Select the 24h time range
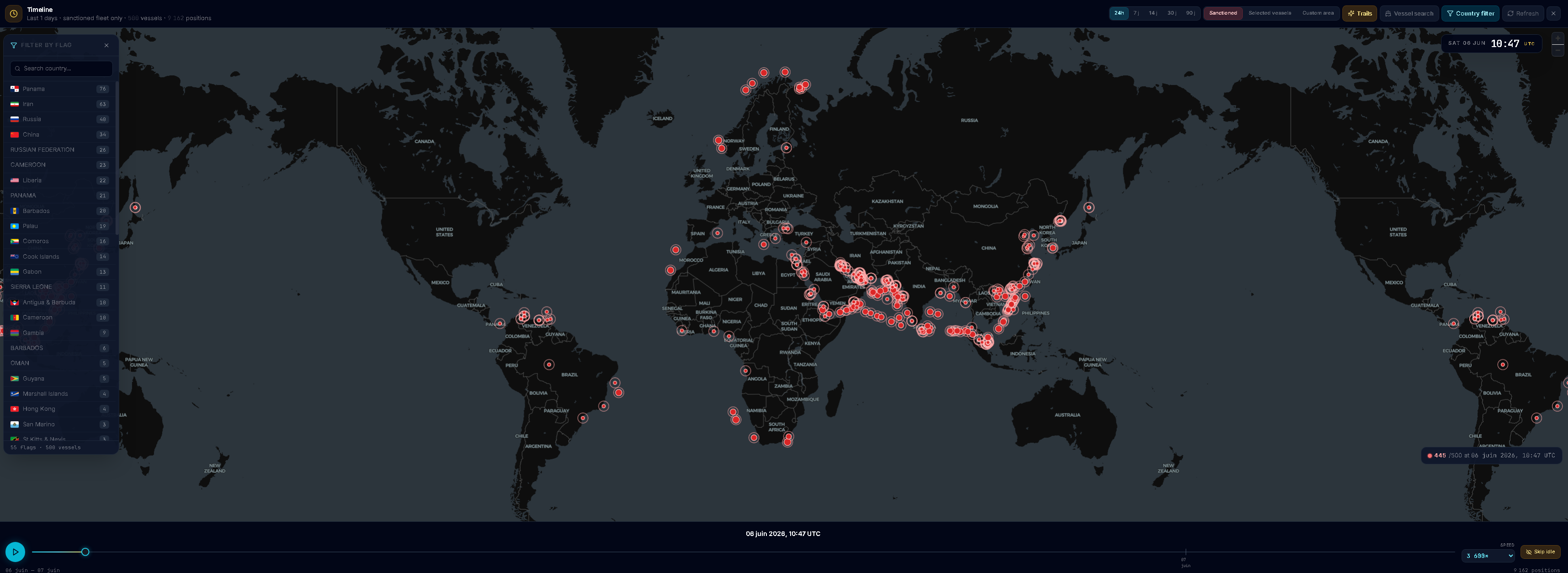Image resolution: width=1568 pixels, height=573 pixels. tap(1119, 13)
